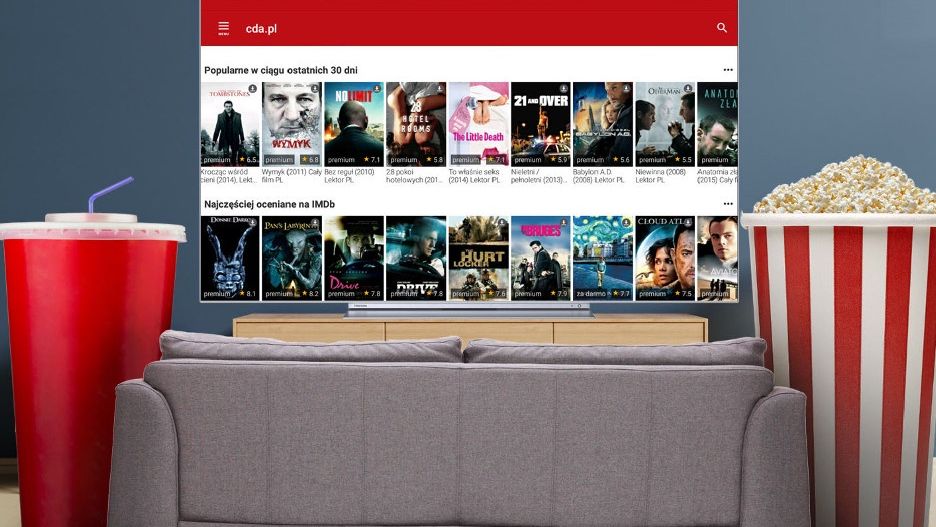Open title 'Babylon A.D. (2008) Lektor PL'
This screenshot has width=936, height=527.
point(599,175)
